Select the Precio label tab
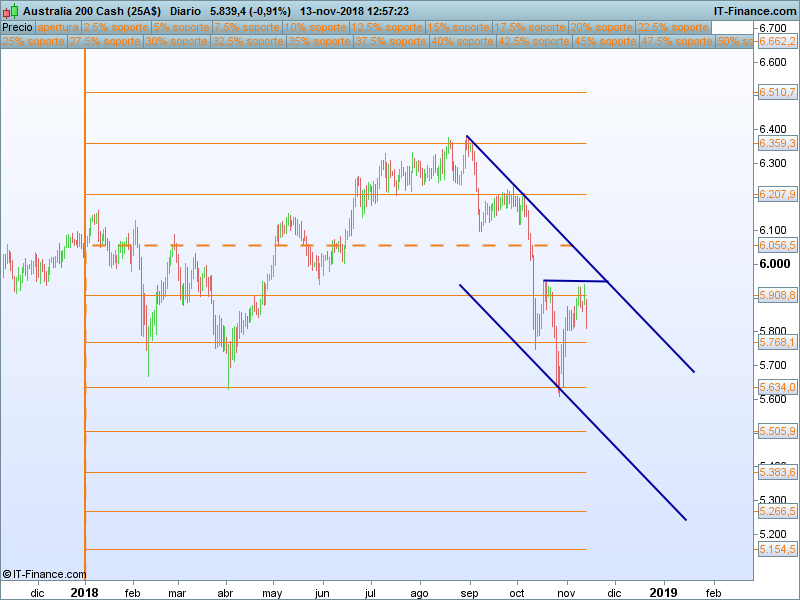Image resolution: width=800 pixels, height=600 pixels. (x=17, y=28)
